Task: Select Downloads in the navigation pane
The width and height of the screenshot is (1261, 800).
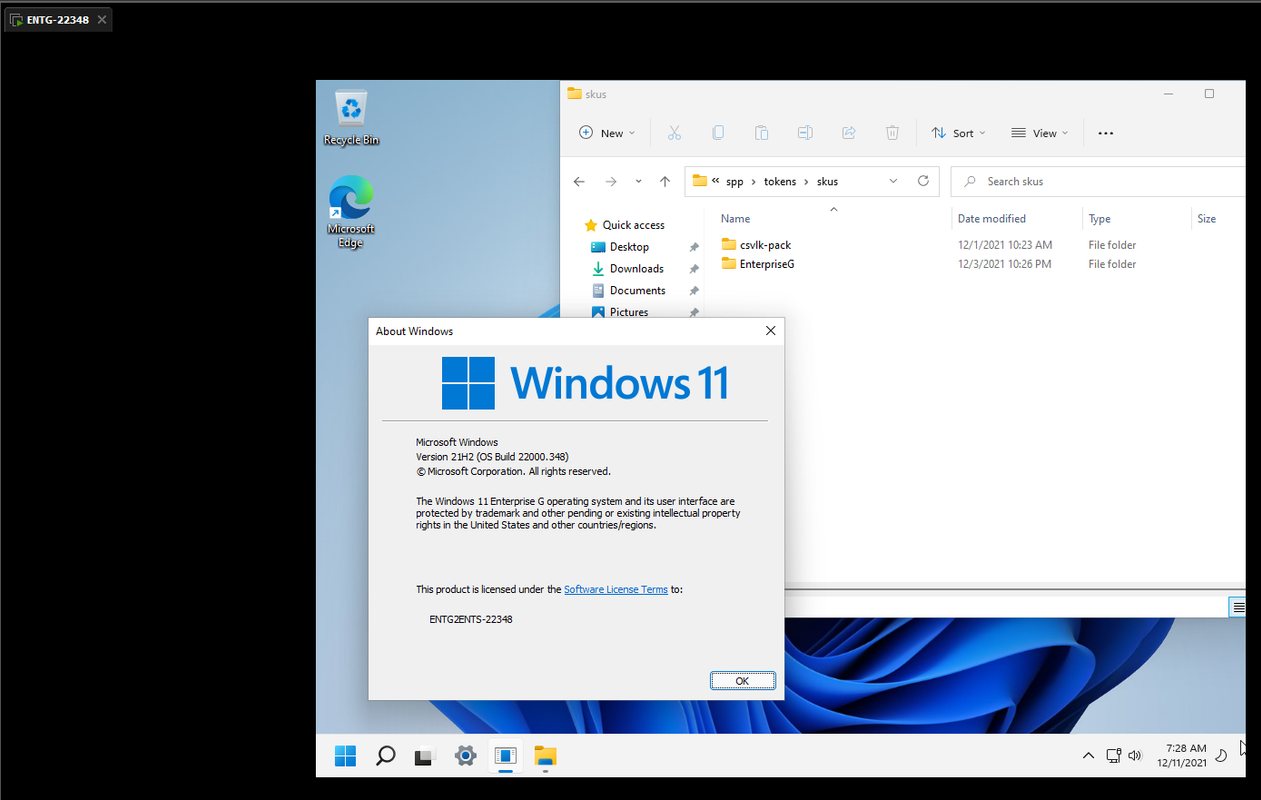Action: (636, 269)
